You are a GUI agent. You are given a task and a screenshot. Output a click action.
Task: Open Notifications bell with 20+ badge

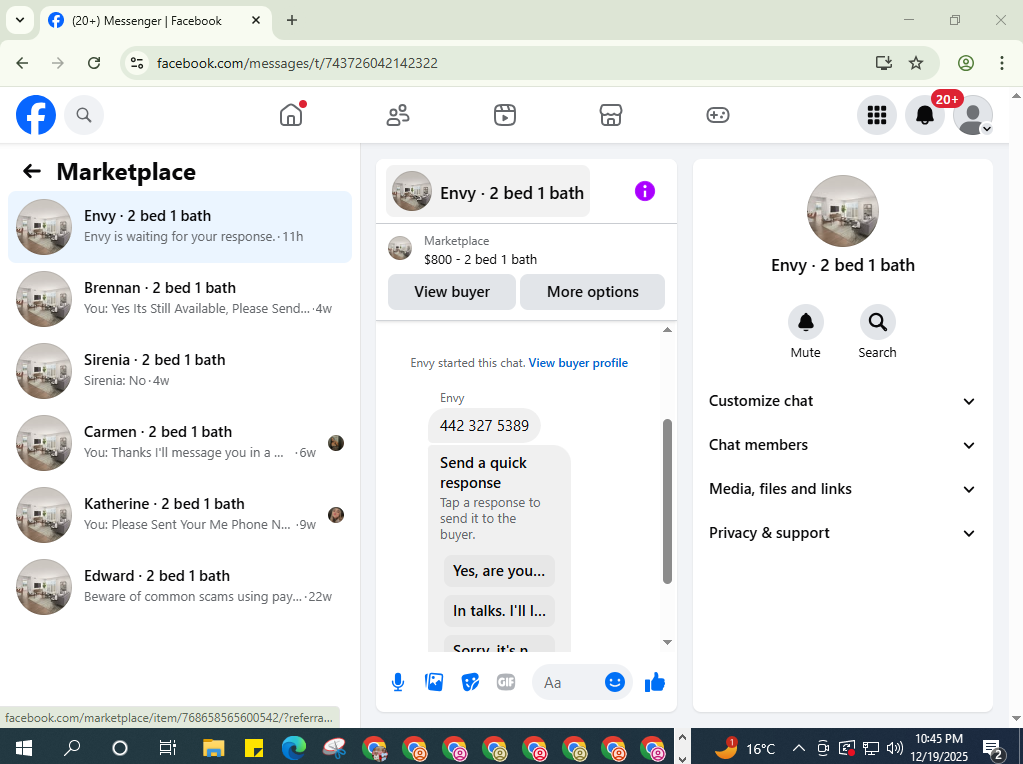click(x=925, y=115)
